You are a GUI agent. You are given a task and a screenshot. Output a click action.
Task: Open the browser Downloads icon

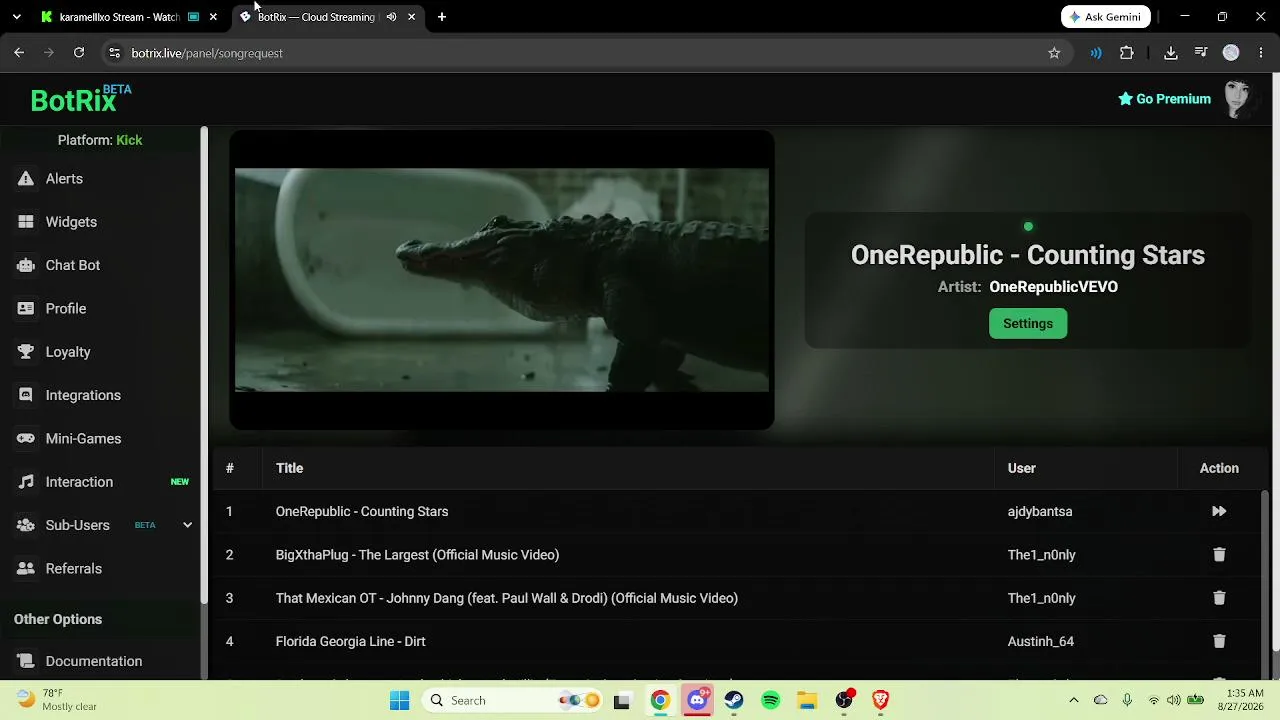tap(1171, 53)
